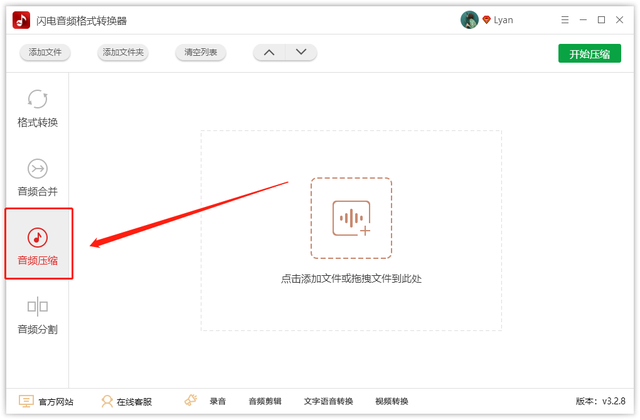Open the 视频转换 video conversion link
The height and width of the screenshot is (420, 640).
click(391, 402)
